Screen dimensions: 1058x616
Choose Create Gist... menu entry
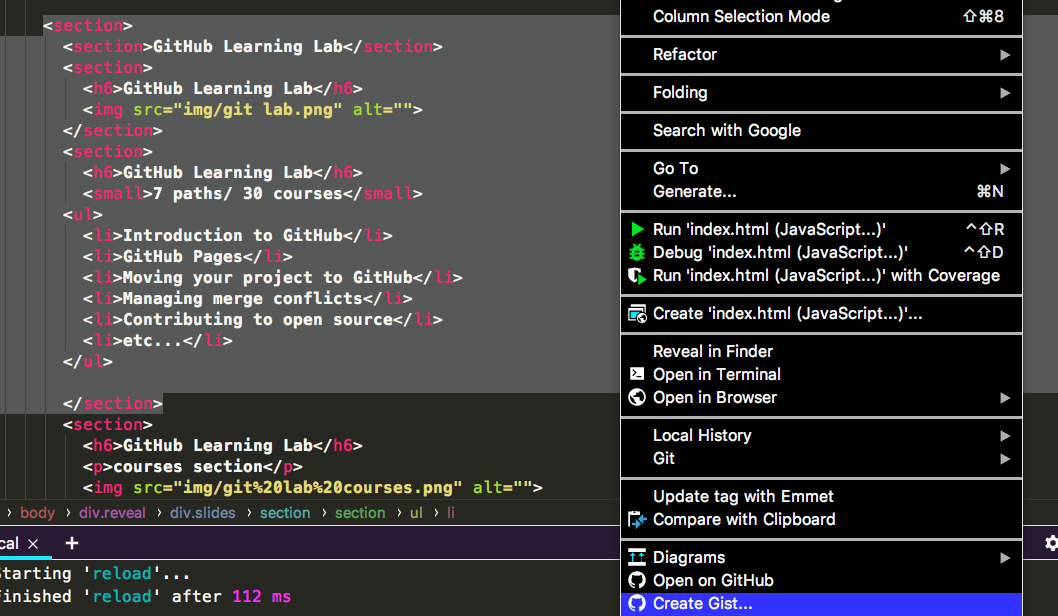pyautogui.click(x=821, y=603)
